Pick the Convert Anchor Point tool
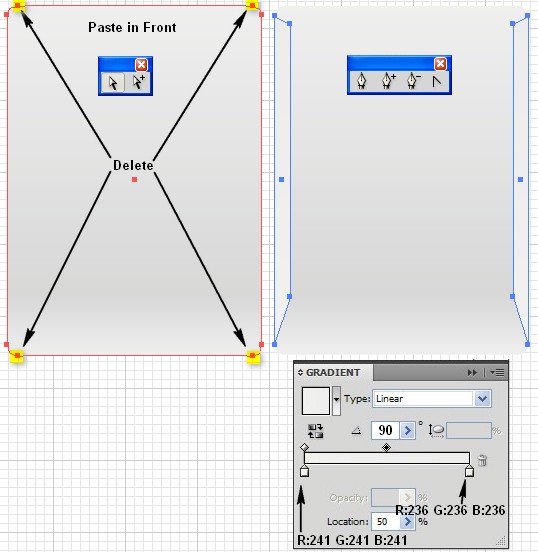538x552 pixels. [437, 81]
